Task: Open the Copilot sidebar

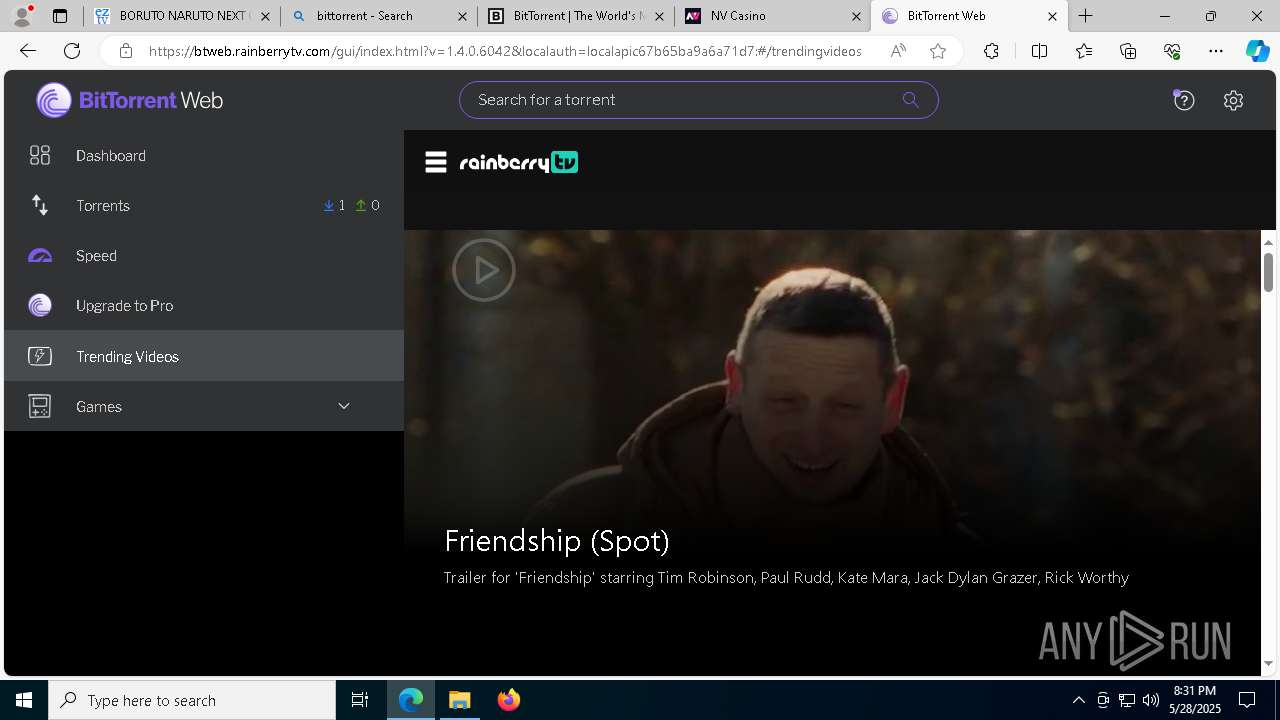Action: click(1257, 51)
